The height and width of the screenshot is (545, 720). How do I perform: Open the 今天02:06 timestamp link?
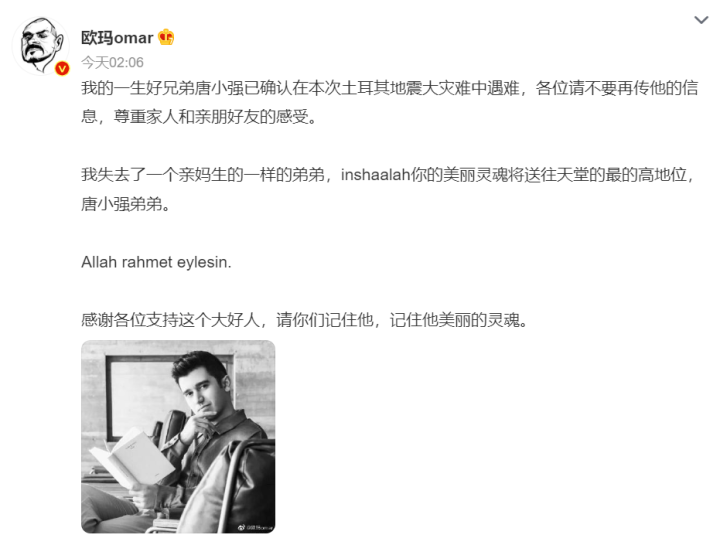click(x=112, y=62)
